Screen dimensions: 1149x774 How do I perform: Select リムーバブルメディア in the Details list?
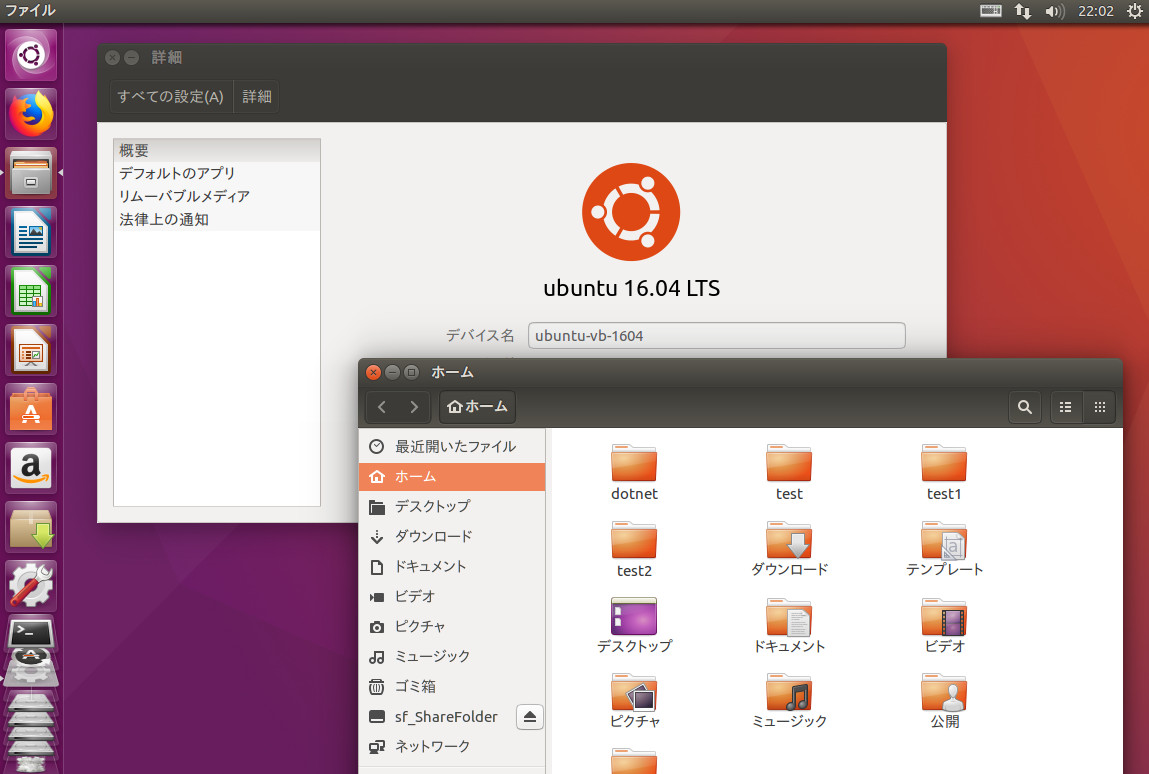[x=217, y=196]
